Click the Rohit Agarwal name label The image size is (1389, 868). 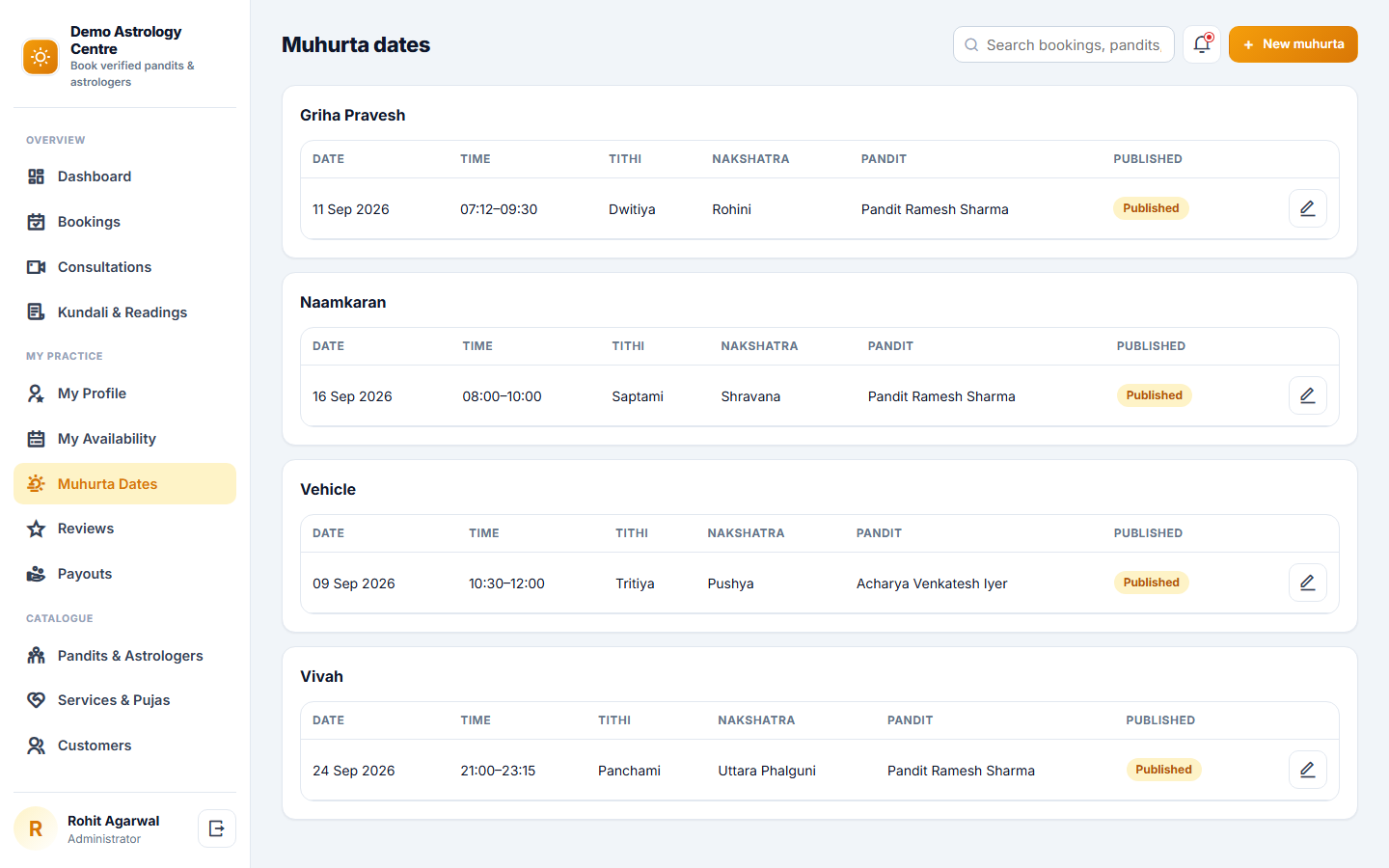[x=113, y=821]
